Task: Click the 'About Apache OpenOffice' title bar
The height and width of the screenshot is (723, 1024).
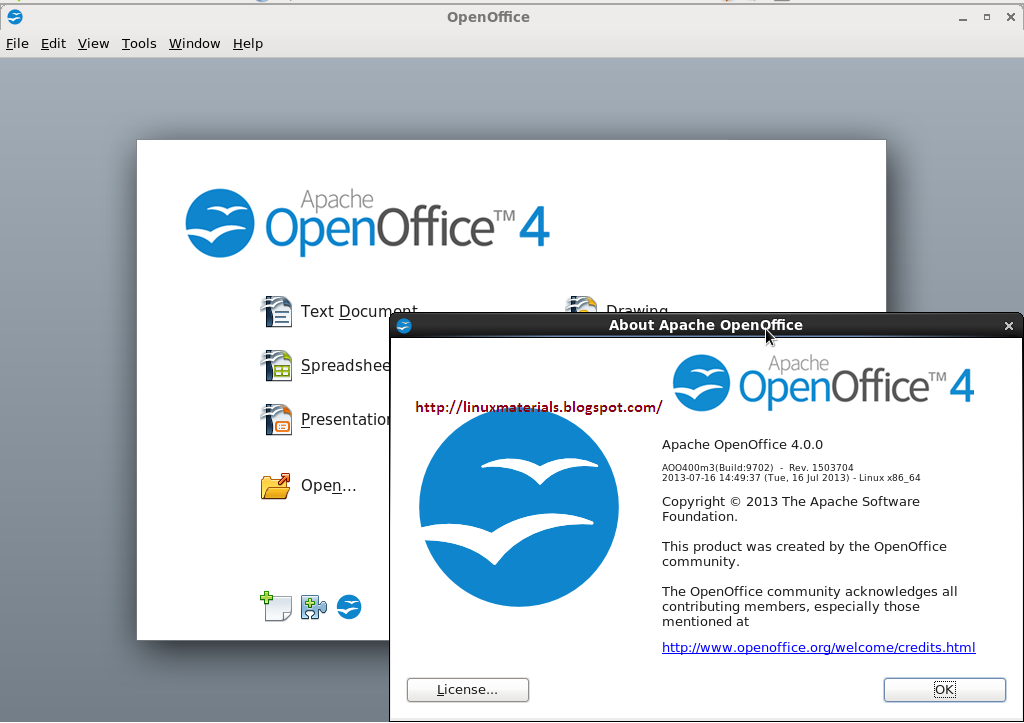Action: pyautogui.click(x=705, y=325)
